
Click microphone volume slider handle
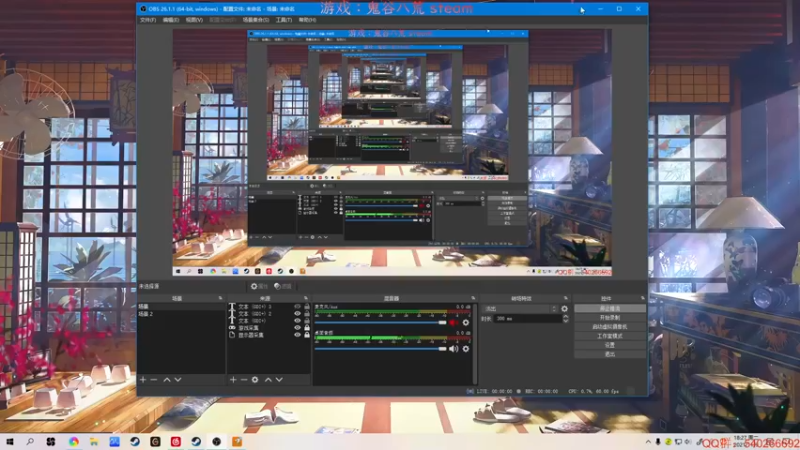pos(442,322)
